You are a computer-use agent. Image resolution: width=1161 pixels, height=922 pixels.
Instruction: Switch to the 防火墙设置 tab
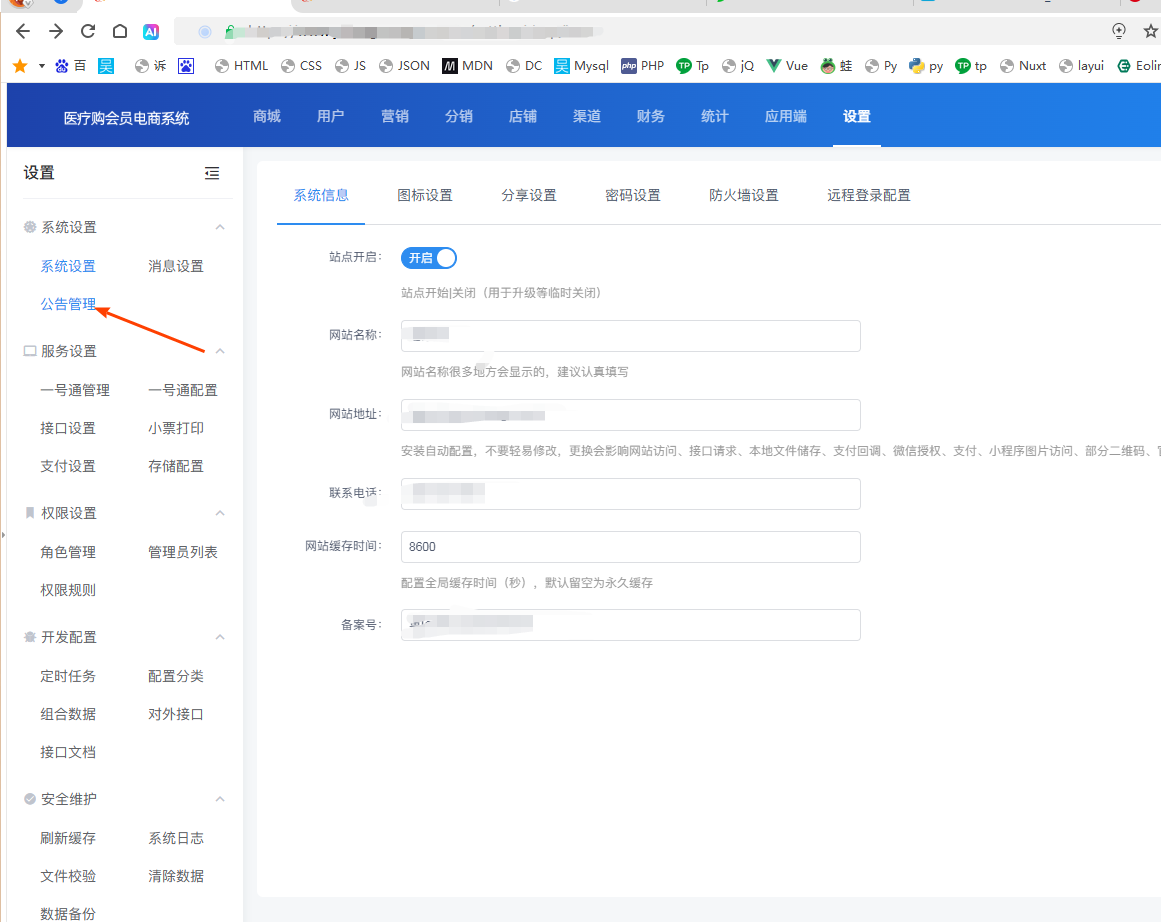pyautogui.click(x=743, y=196)
